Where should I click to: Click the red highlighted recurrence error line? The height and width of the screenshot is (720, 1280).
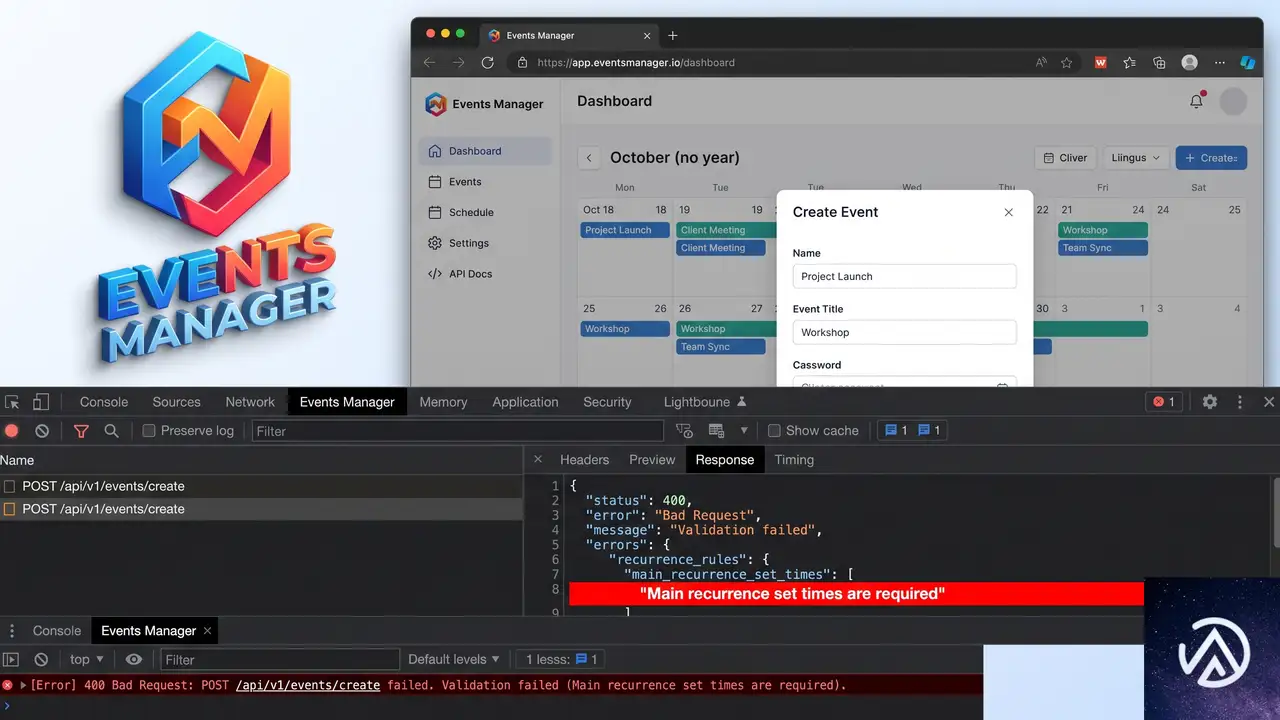856,594
